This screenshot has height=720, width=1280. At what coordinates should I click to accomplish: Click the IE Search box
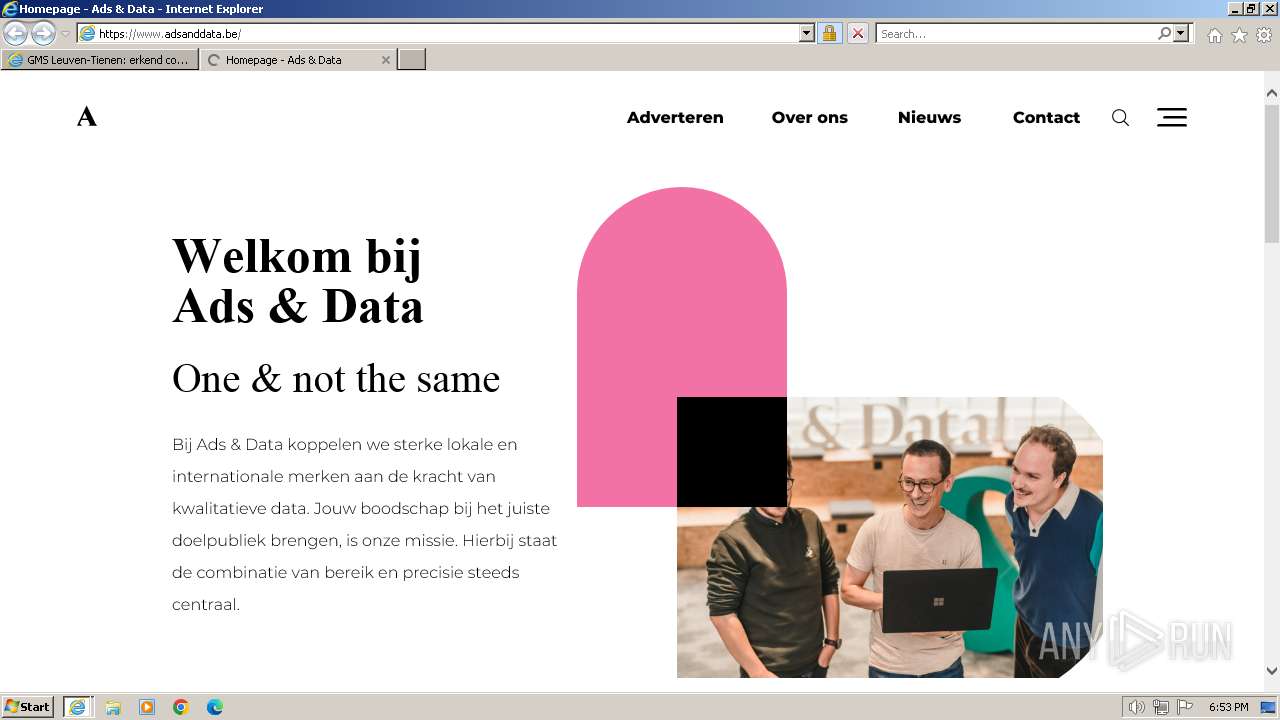pyautogui.click(x=1016, y=33)
